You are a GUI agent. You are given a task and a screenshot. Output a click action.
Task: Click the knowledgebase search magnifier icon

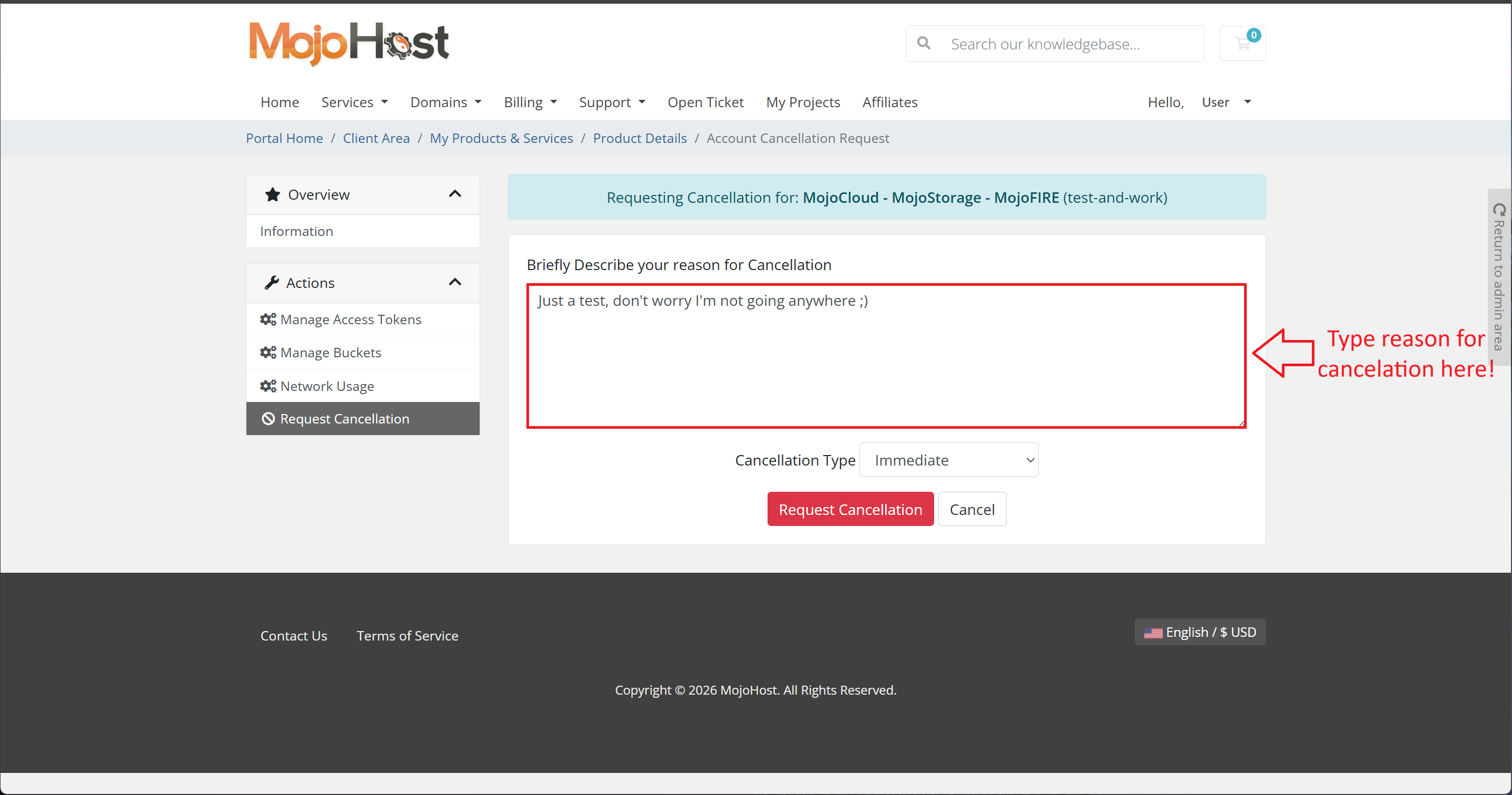[923, 44]
